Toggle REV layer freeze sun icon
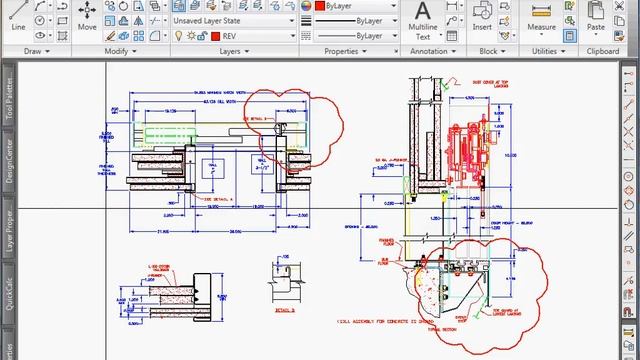Viewport: 640px width, 360px height. (x=191, y=36)
